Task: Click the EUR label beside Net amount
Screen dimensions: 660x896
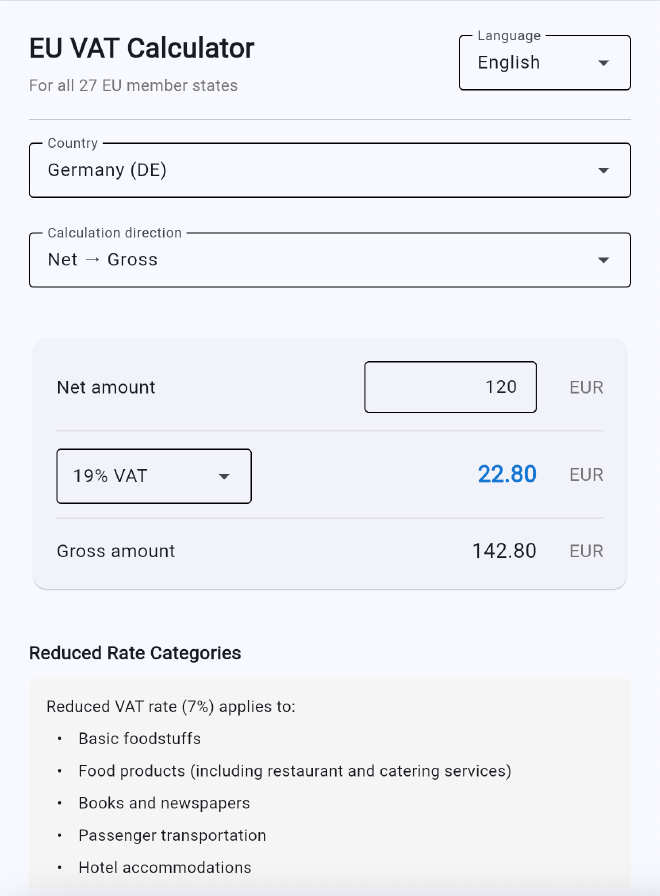Action: tap(586, 387)
